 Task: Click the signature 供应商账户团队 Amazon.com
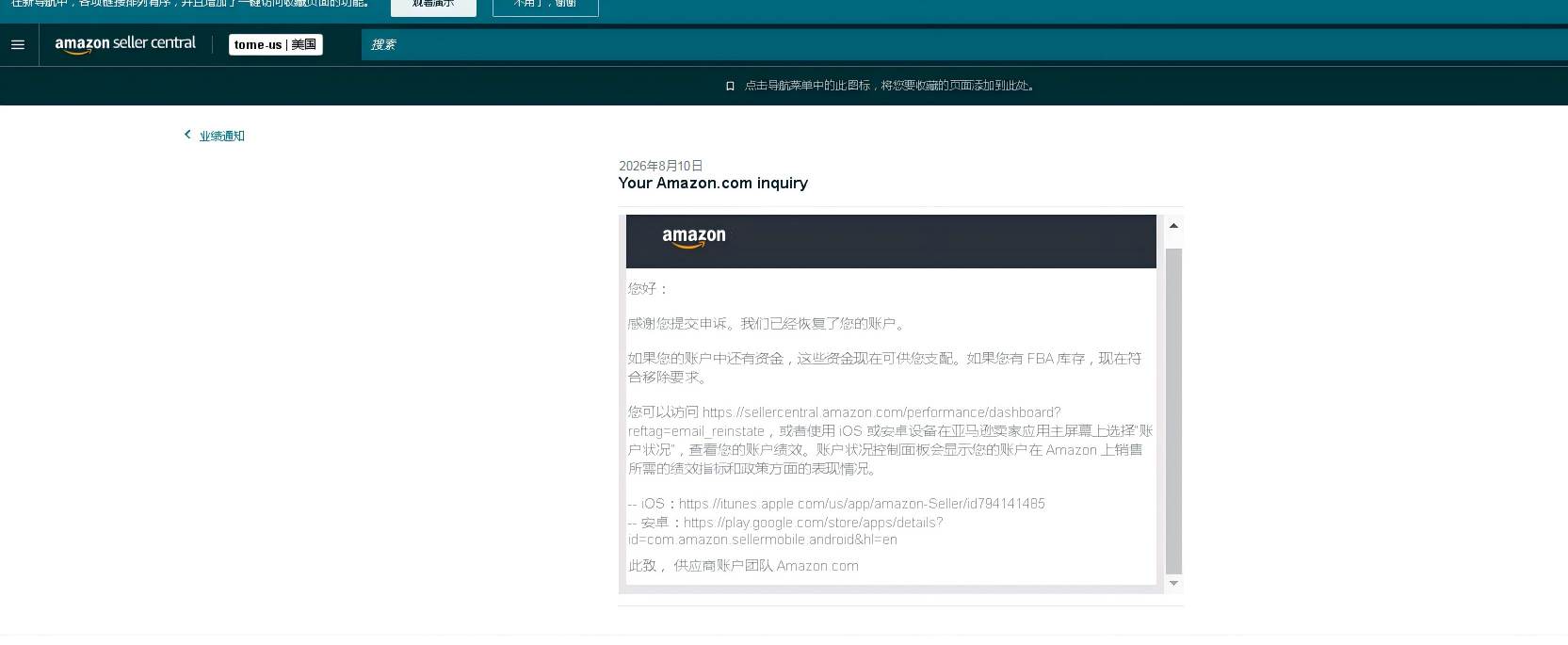pyautogui.click(x=766, y=566)
